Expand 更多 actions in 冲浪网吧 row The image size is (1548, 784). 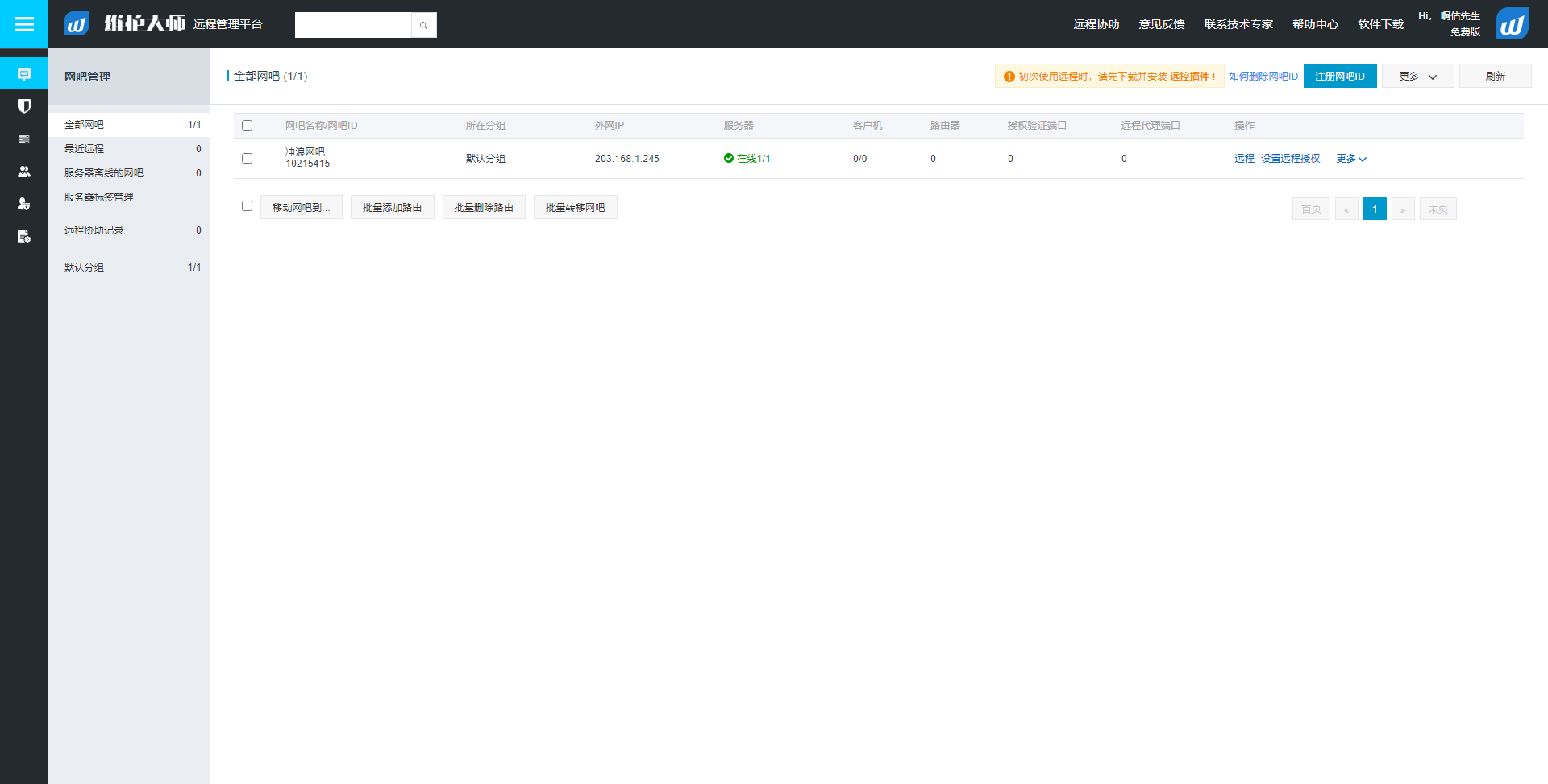click(1351, 159)
